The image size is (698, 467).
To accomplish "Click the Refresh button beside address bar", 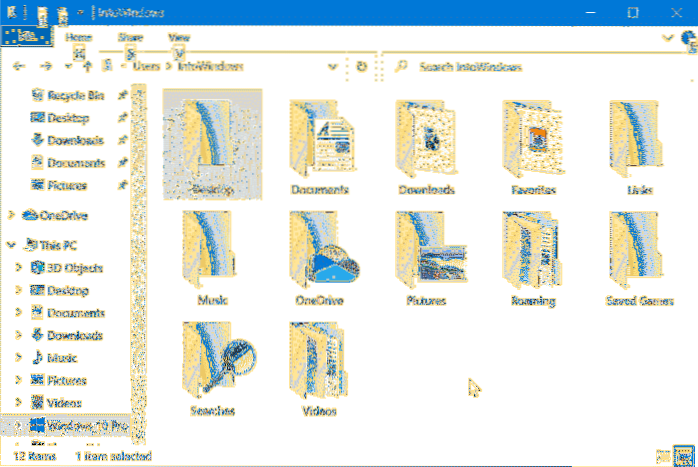I will [x=361, y=66].
